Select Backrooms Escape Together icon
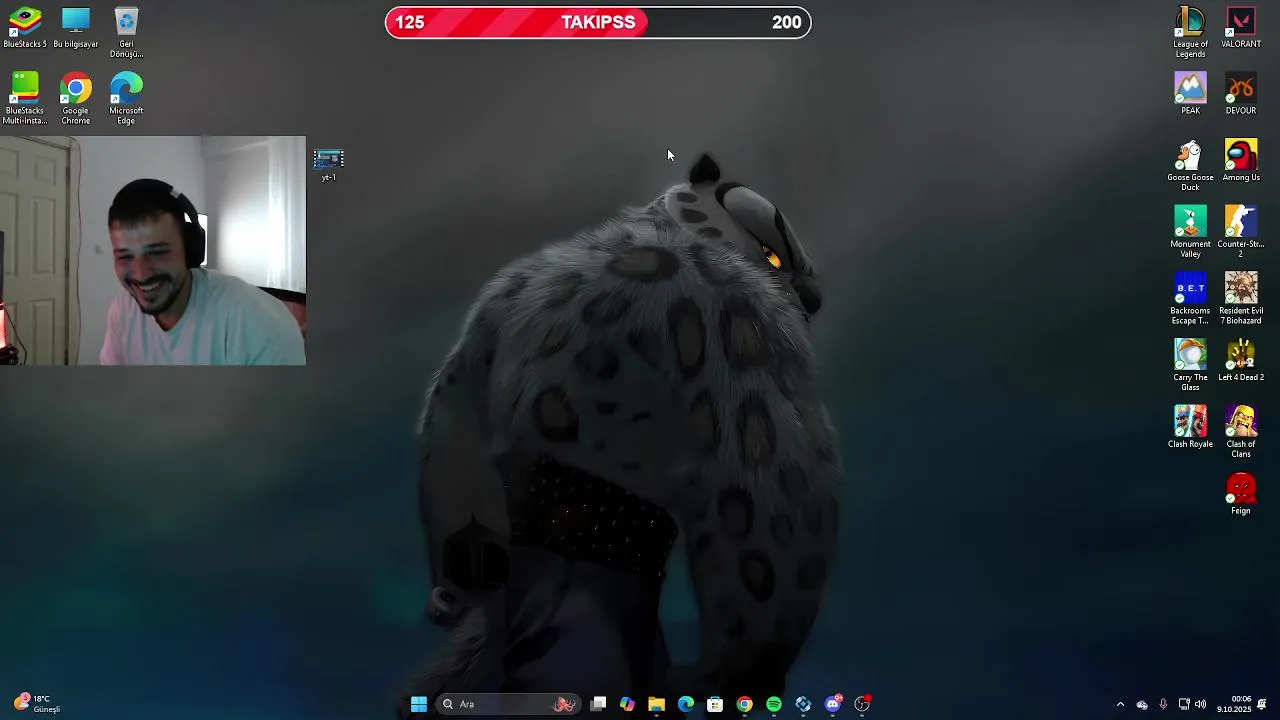Viewport: 1280px width, 720px height. point(1190,299)
